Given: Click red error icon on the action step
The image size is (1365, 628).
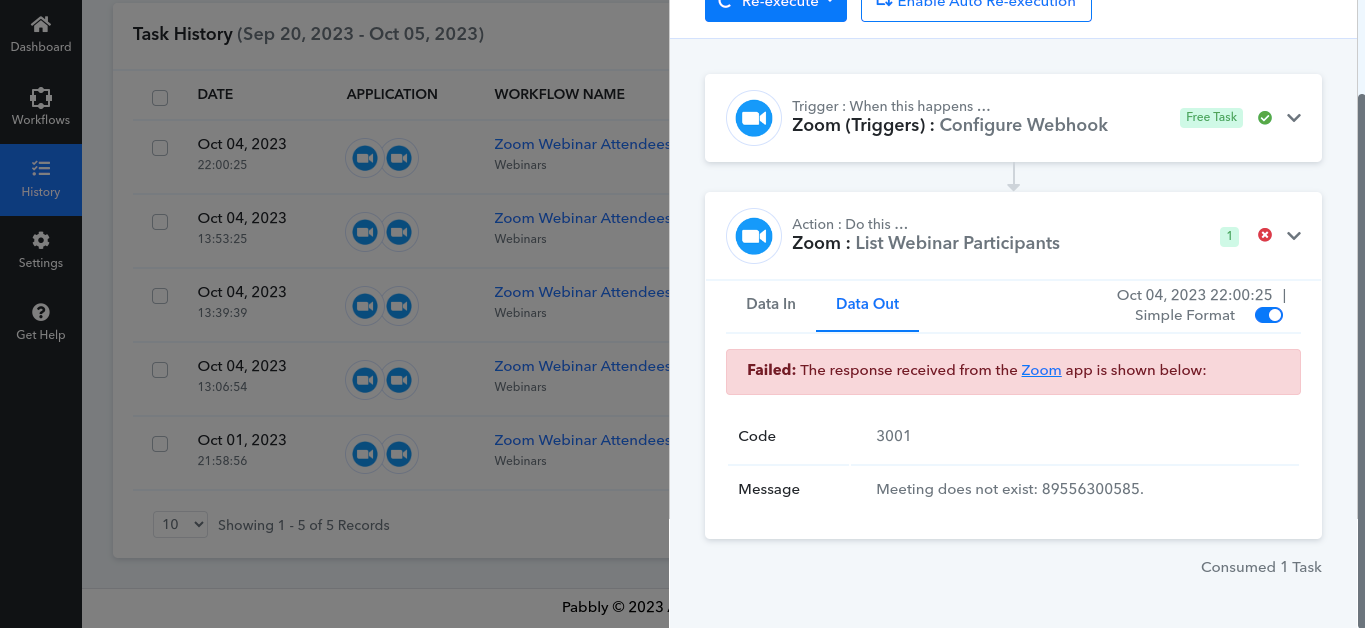Looking at the screenshot, I should pyautogui.click(x=1265, y=235).
